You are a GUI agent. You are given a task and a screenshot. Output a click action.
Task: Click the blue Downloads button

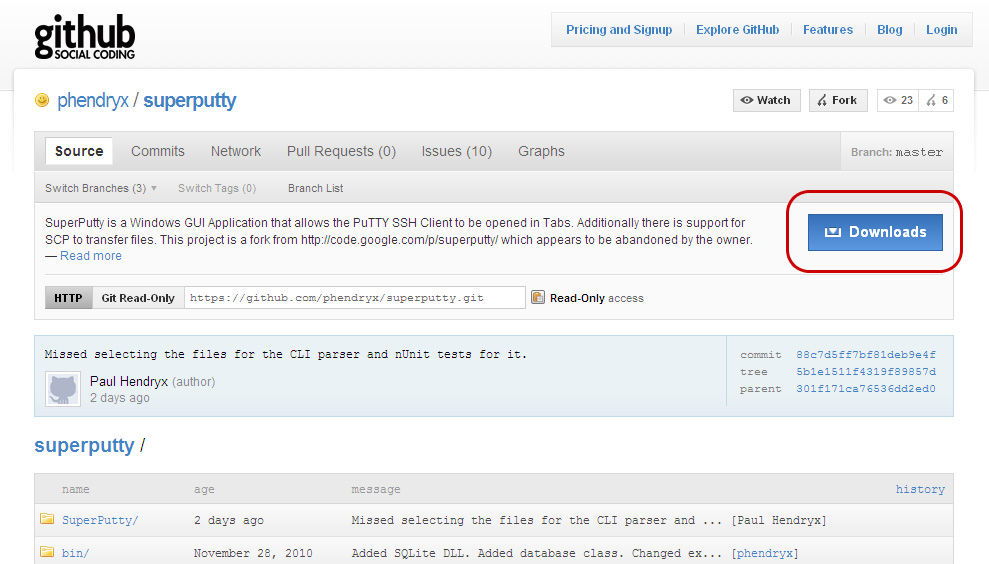click(x=875, y=232)
